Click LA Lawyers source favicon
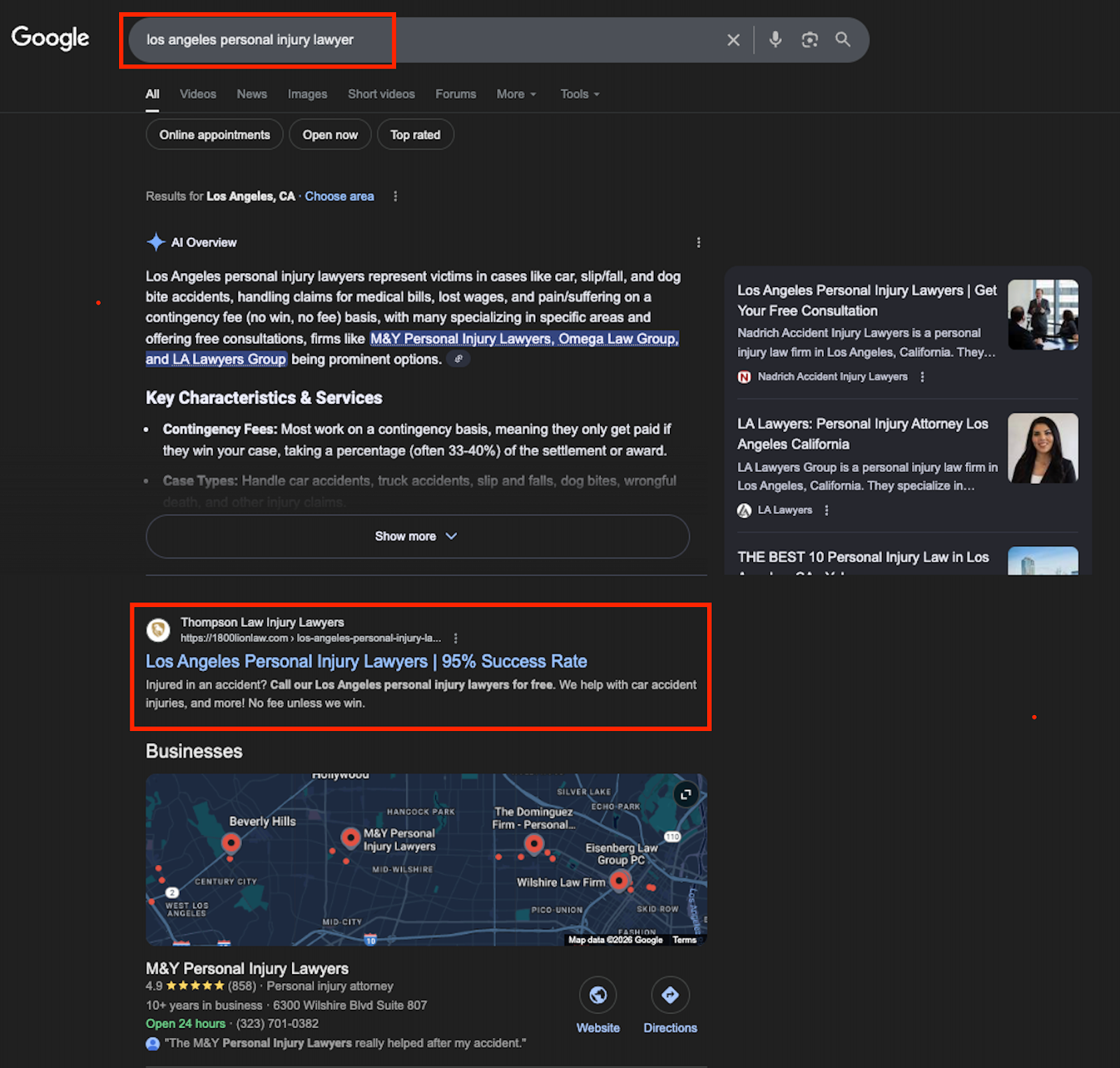This screenshot has height=1068, width=1120. point(744,511)
